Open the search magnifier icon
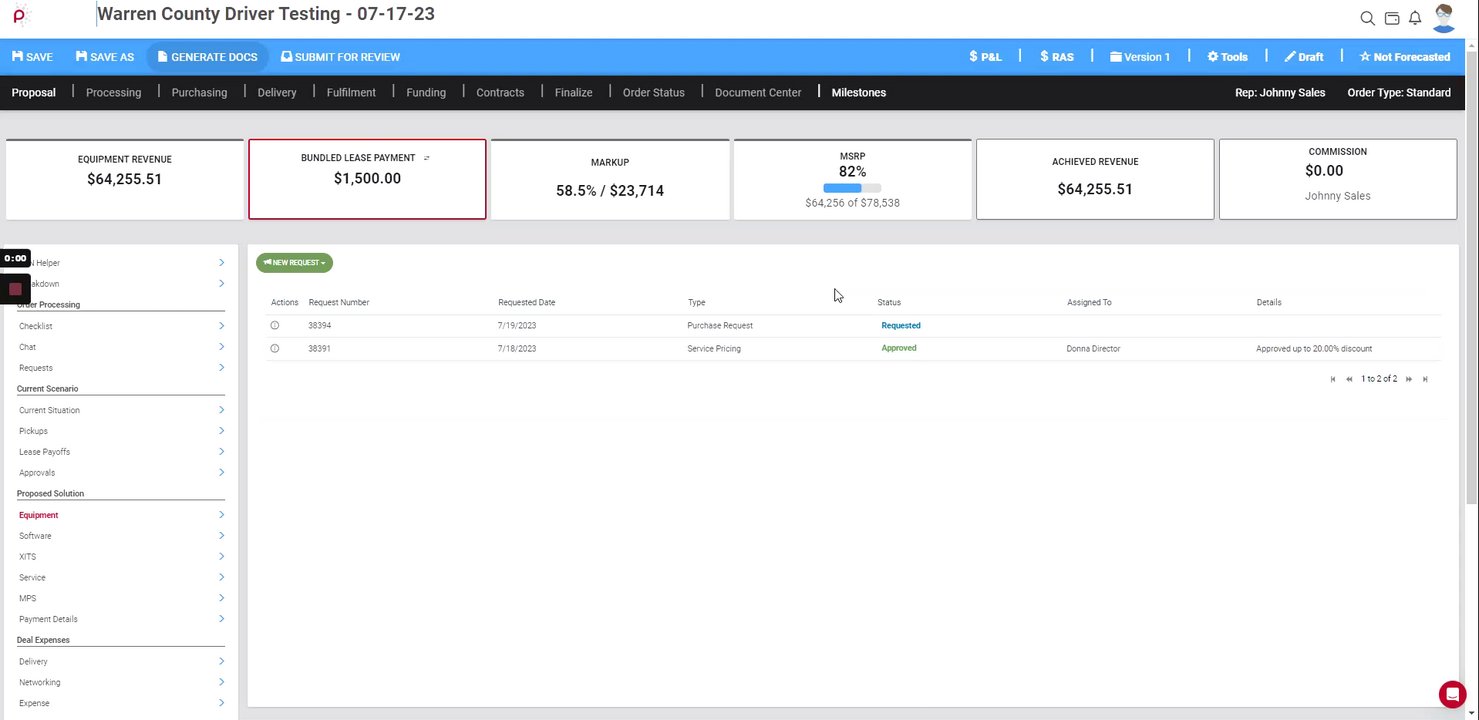 click(x=1367, y=18)
